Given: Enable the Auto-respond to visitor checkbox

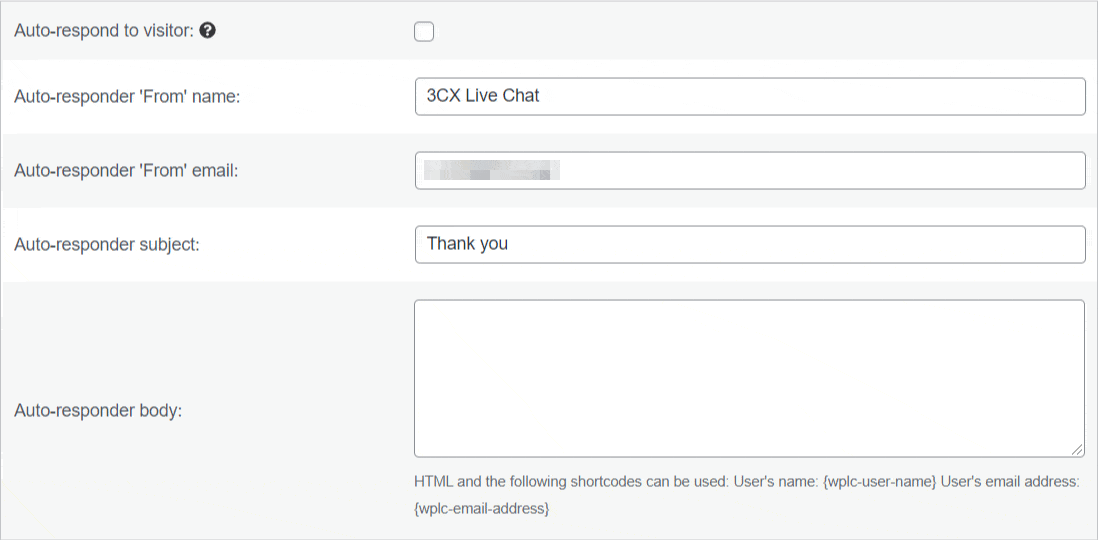Looking at the screenshot, I should (424, 32).
